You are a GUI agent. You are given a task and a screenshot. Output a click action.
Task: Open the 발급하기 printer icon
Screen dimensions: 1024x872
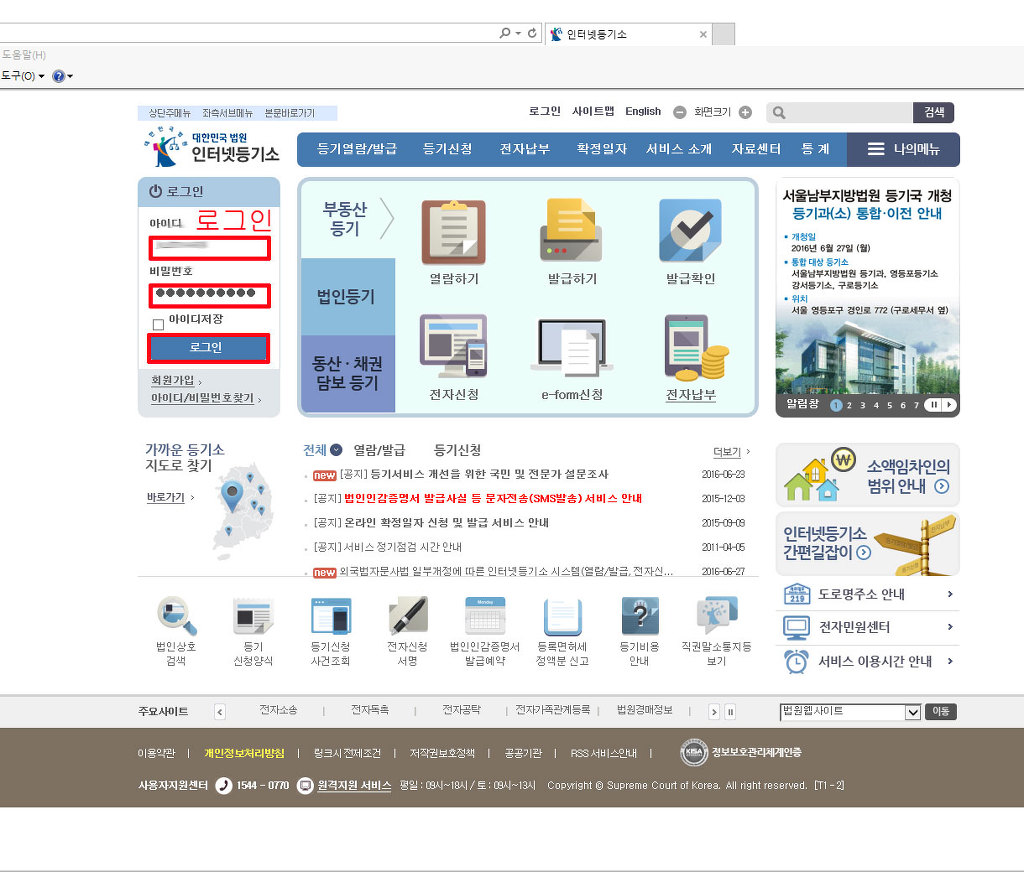[x=571, y=231]
